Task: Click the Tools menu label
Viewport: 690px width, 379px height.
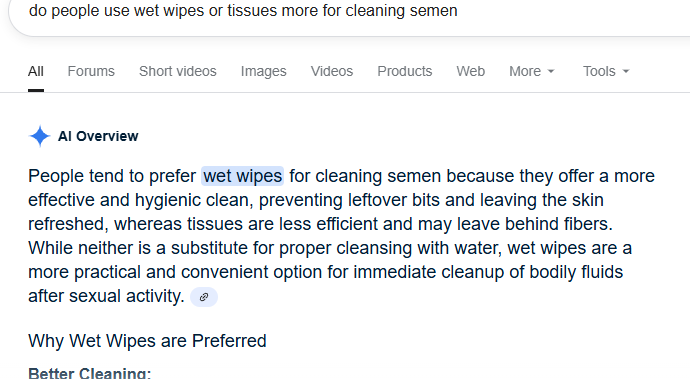Action: 599,71
